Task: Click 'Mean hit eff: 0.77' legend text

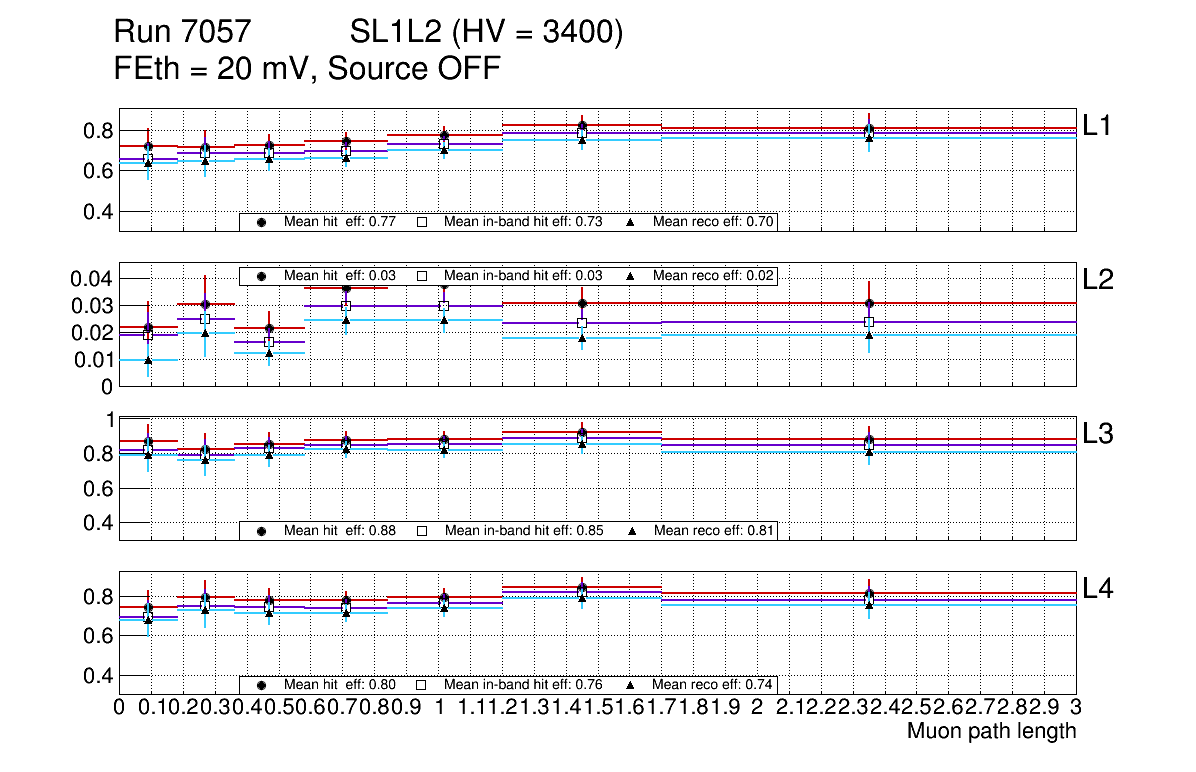Action: tap(340, 222)
